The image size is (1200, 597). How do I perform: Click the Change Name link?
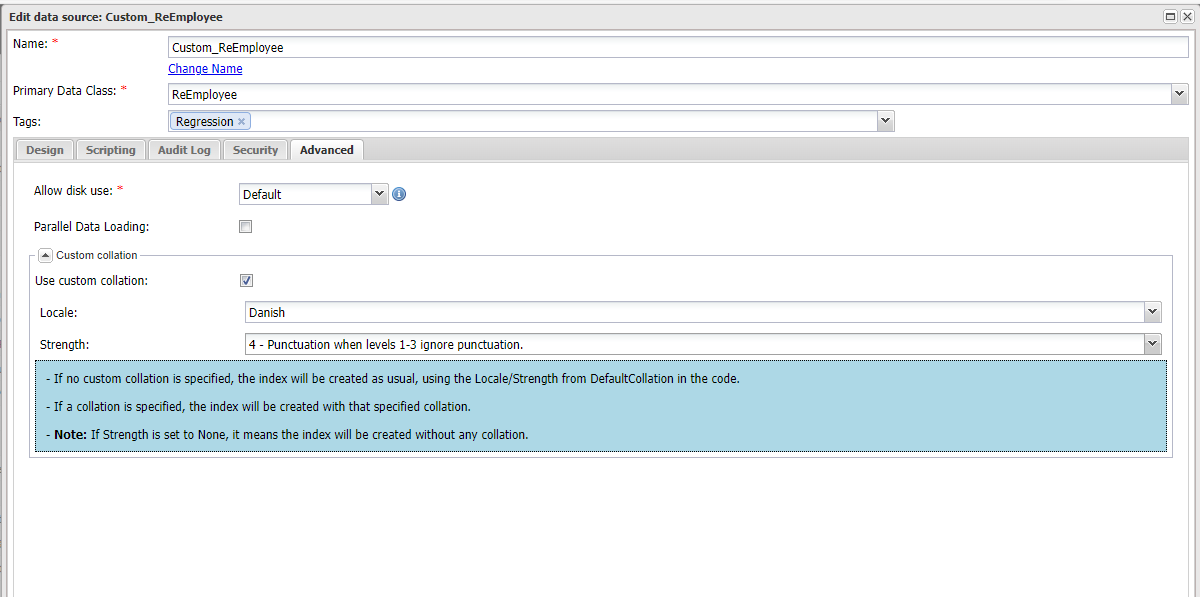point(205,69)
